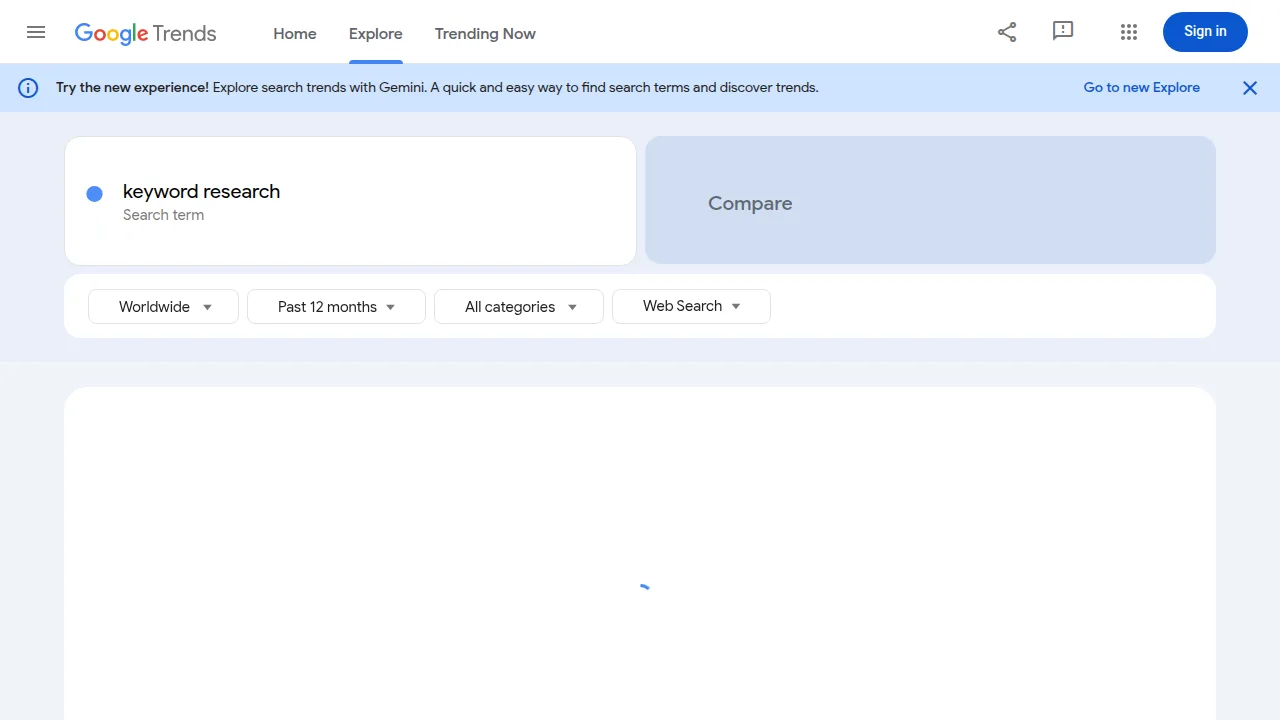Open the send feedback icon
The width and height of the screenshot is (1280, 720).
click(1063, 32)
